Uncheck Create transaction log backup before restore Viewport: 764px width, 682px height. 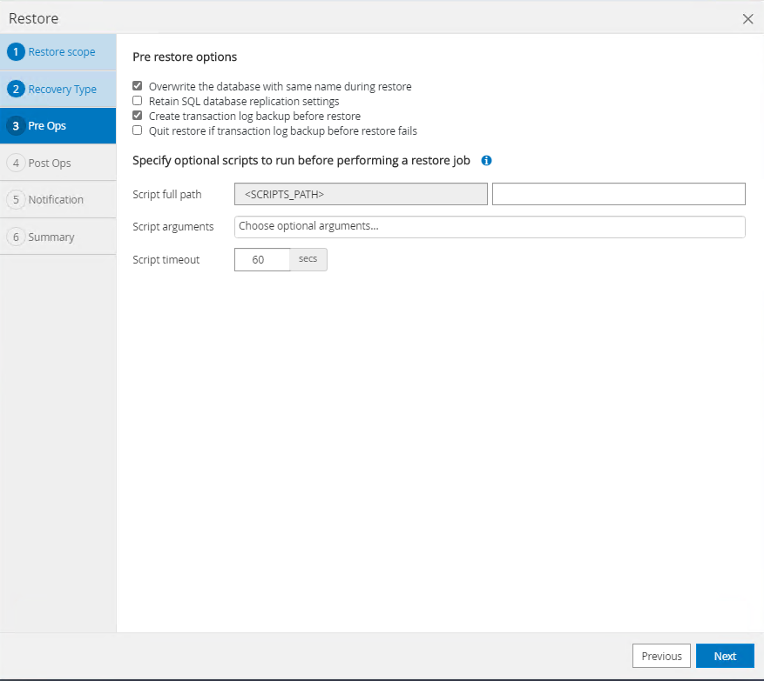[138, 116]
